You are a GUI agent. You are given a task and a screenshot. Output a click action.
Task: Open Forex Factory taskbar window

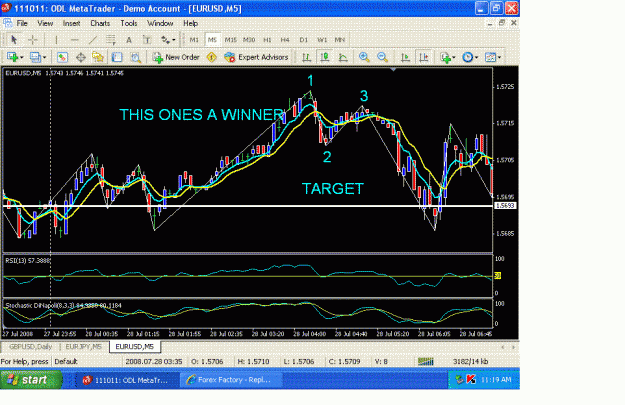click(x=232, y=380)
